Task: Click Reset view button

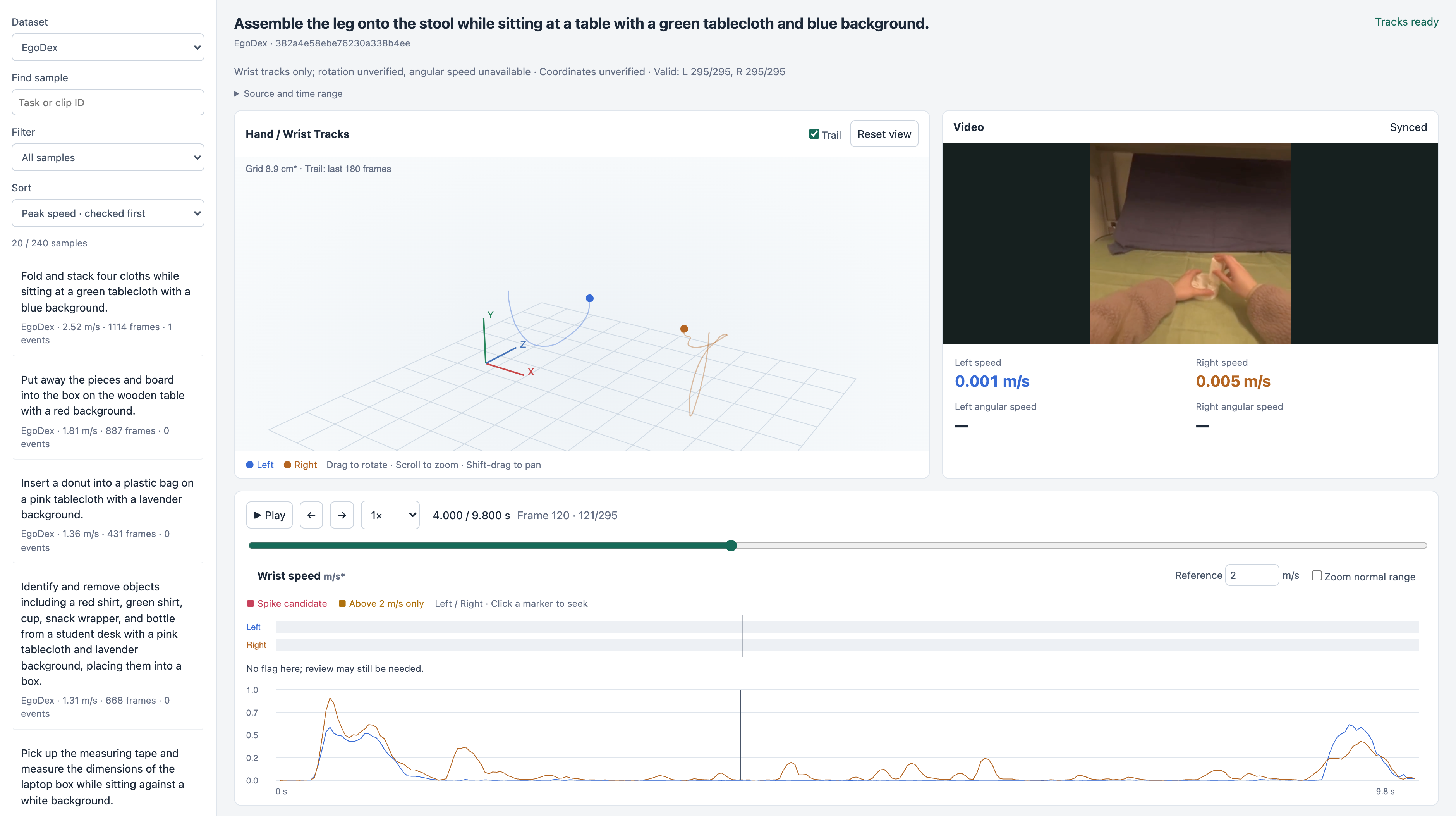Action: click(884, 134)
